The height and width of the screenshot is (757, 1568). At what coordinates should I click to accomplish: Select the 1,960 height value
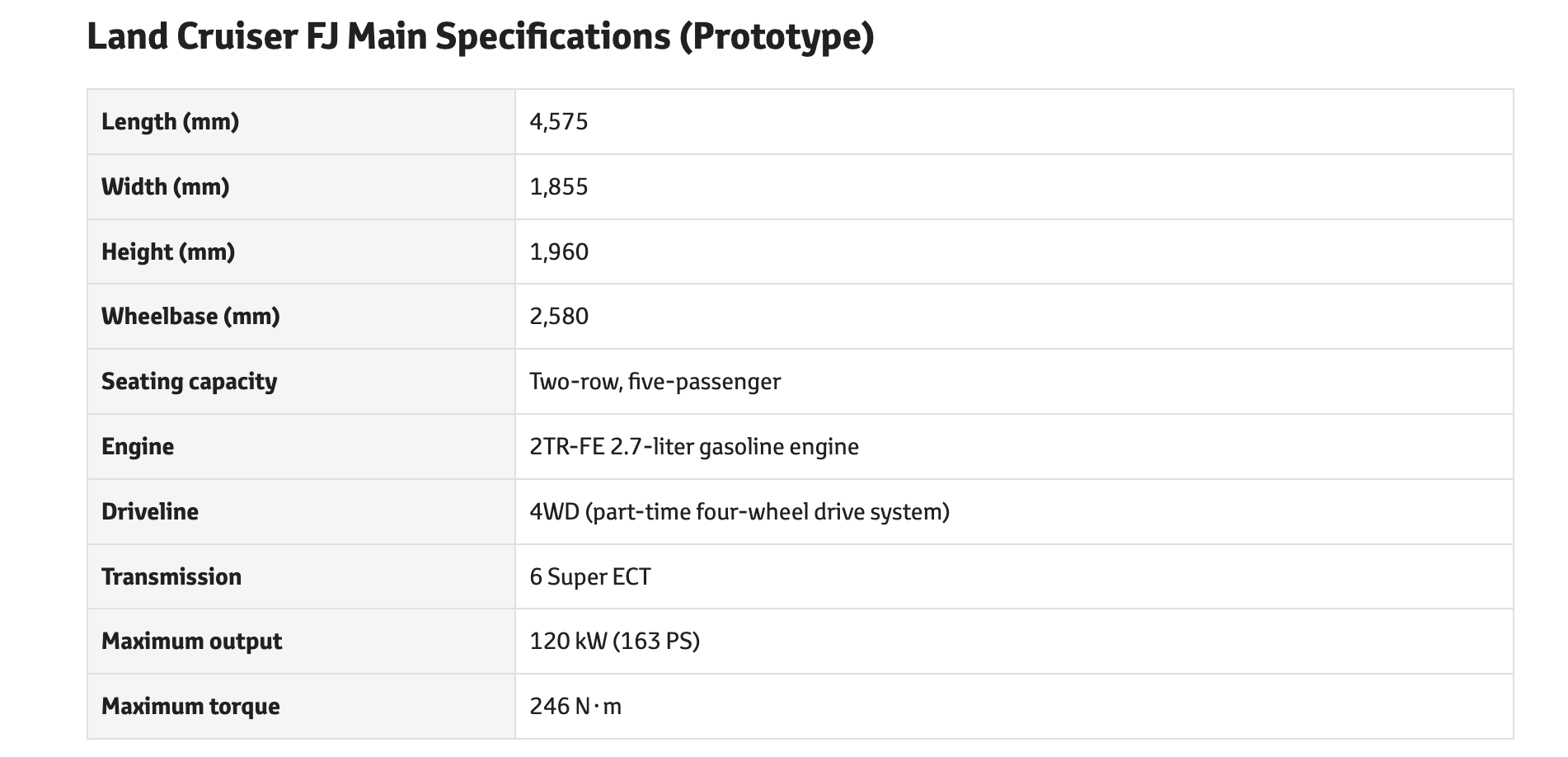[559, 252]
